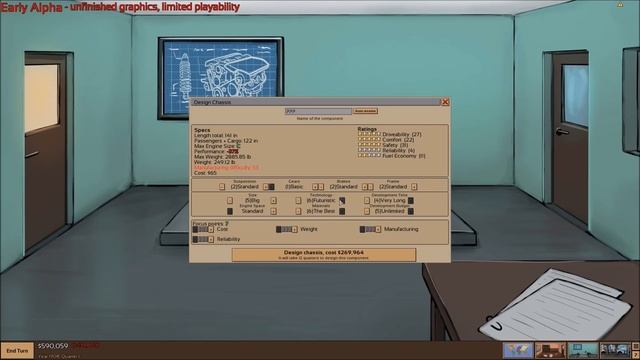640x360 pixels.
Task: Open the factory showroom view icon
Action: click(x=615, y=350)
